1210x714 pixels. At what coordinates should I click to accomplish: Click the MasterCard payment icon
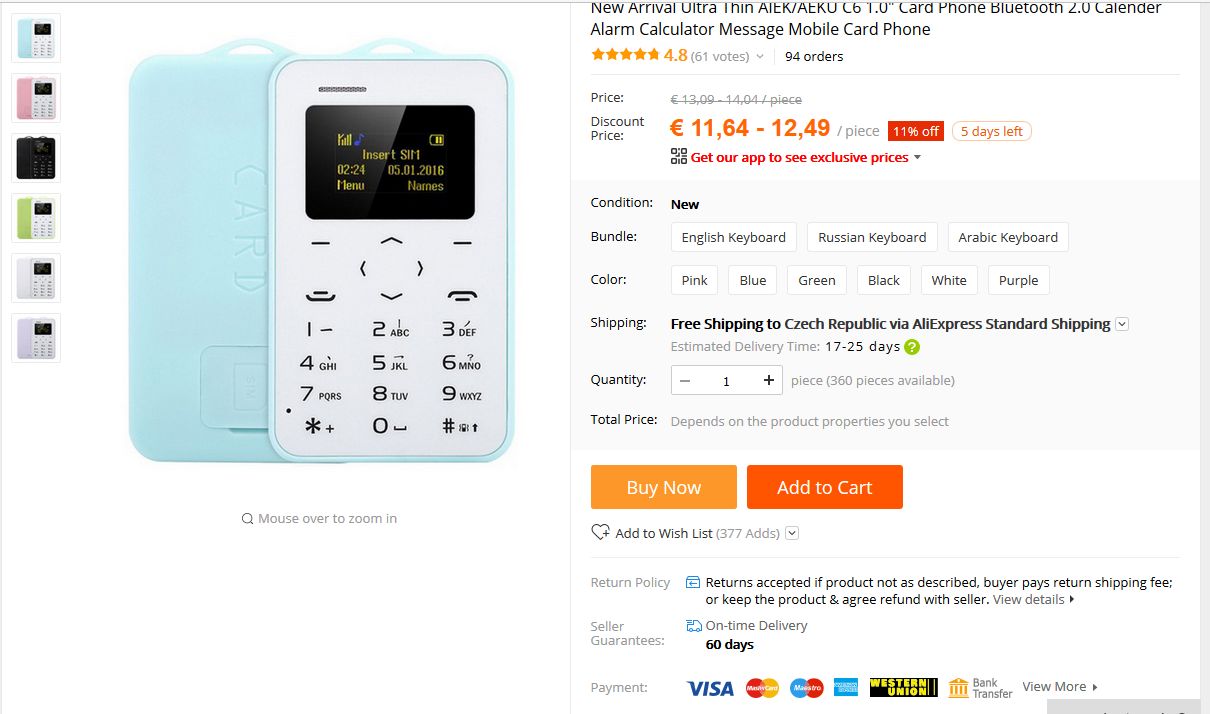click(762, 687)
